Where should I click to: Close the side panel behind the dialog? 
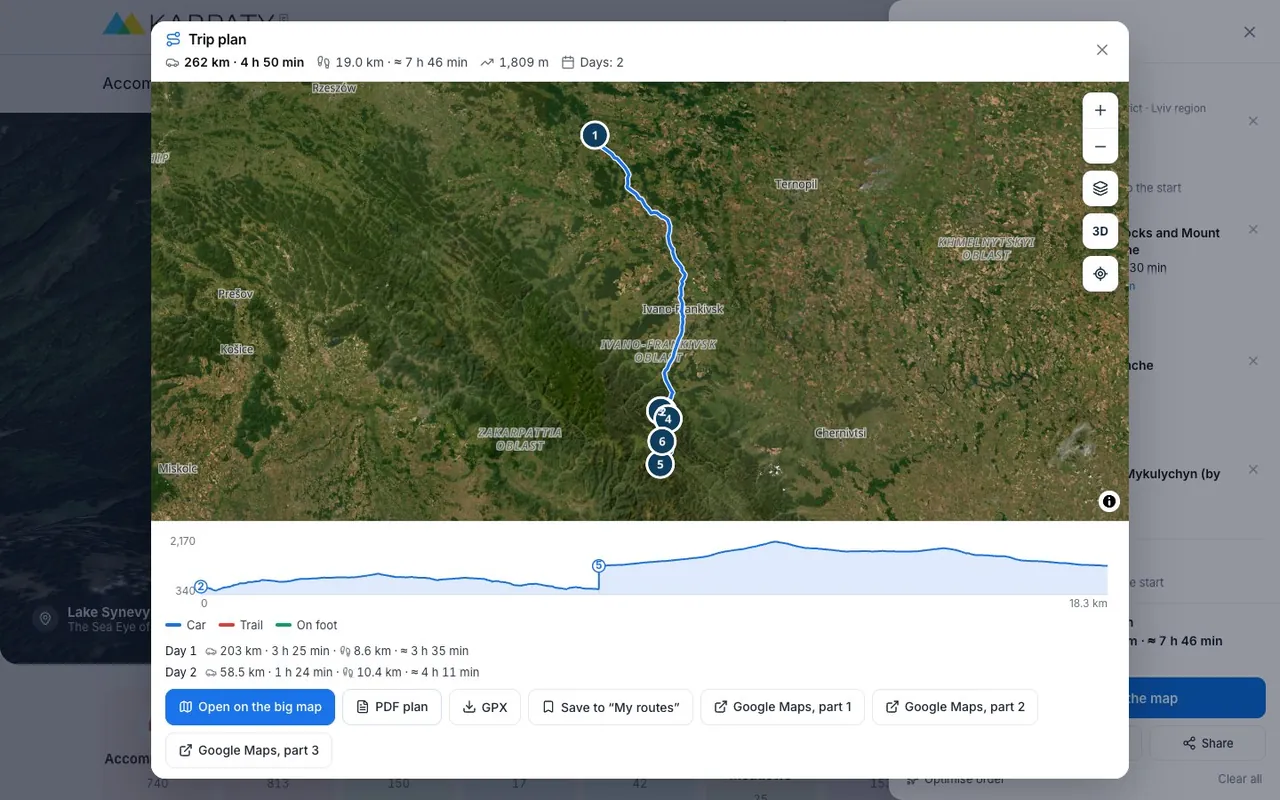coord(1249,32)
